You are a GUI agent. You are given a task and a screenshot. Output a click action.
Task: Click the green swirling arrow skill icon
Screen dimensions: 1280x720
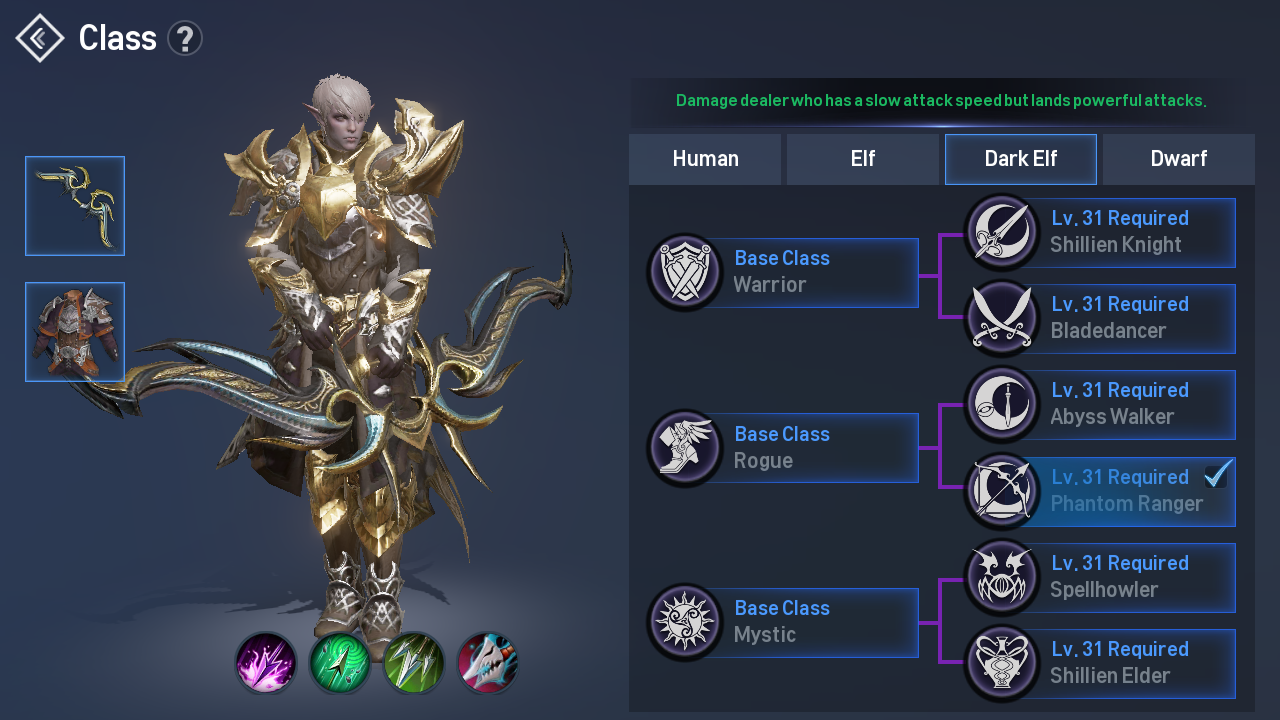tap(340, 662)
